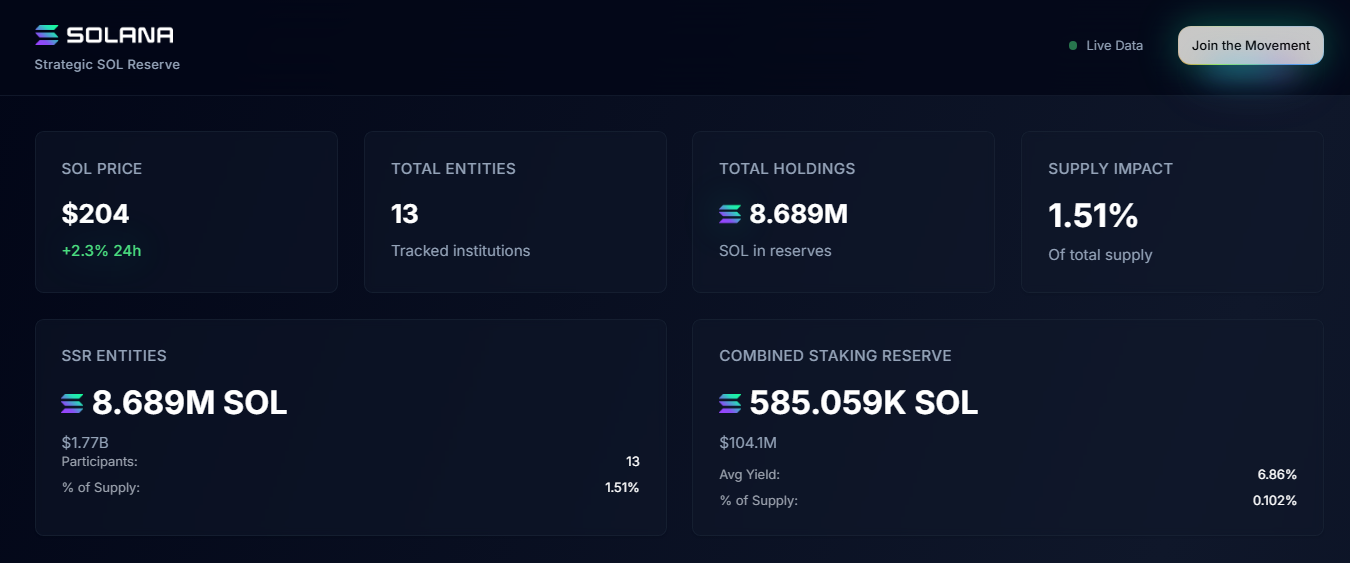Screen dimensions: 1350x563
Task: Click the Solana logo in the header
Action: (104, 35)
